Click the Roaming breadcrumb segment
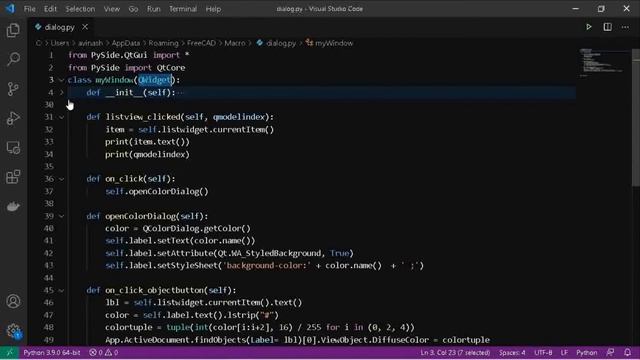 [x=163, y=43]
